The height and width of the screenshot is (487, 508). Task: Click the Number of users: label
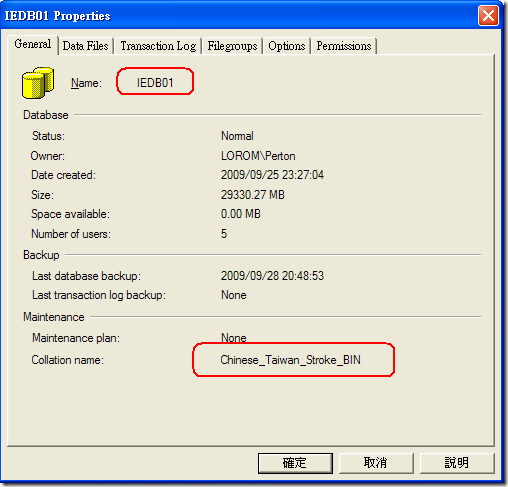pos(71,234)
